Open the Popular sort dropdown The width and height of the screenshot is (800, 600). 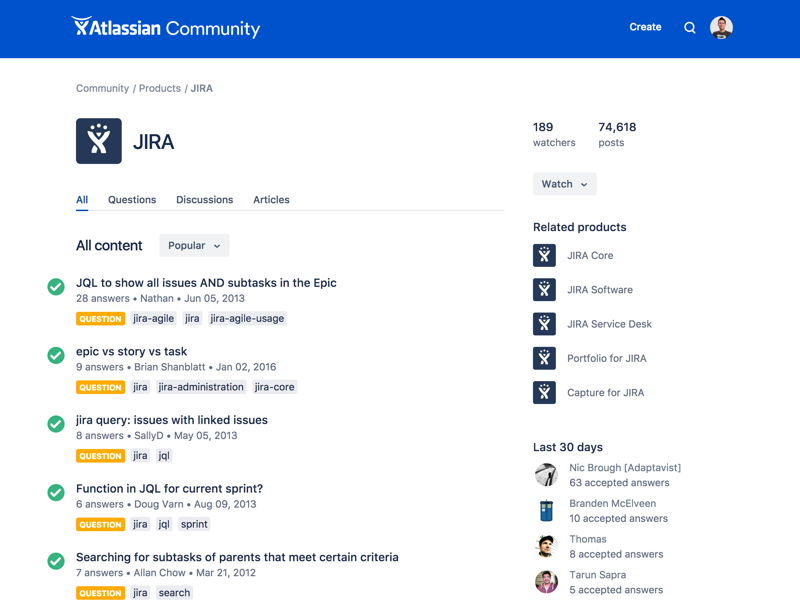194,245
